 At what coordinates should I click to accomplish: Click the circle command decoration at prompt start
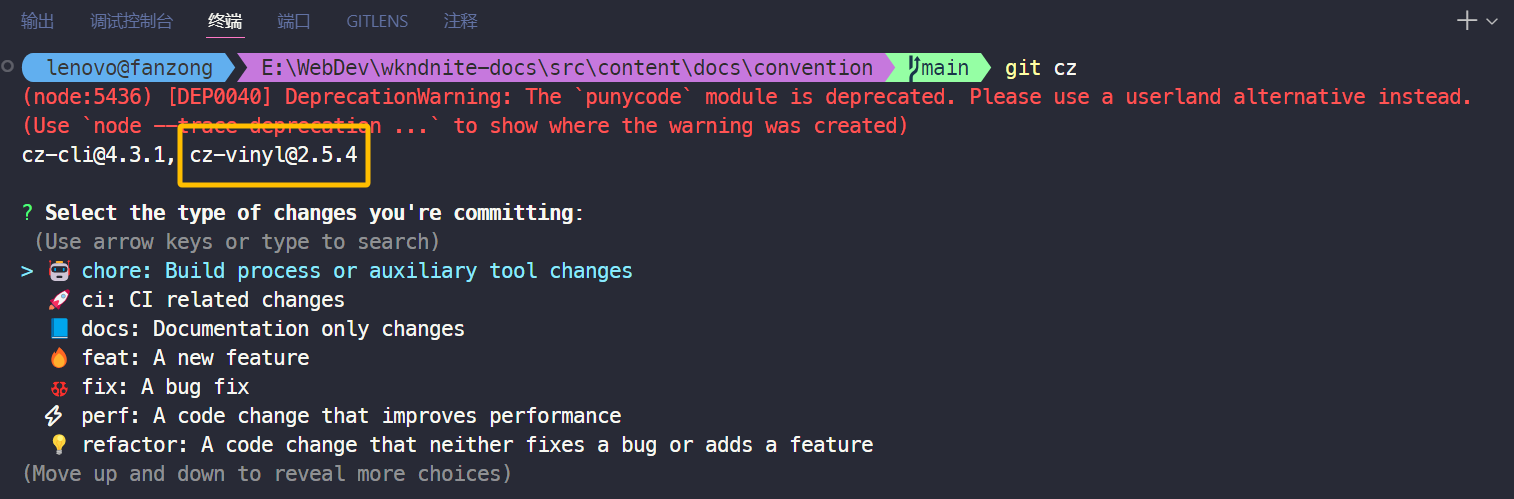8,66
